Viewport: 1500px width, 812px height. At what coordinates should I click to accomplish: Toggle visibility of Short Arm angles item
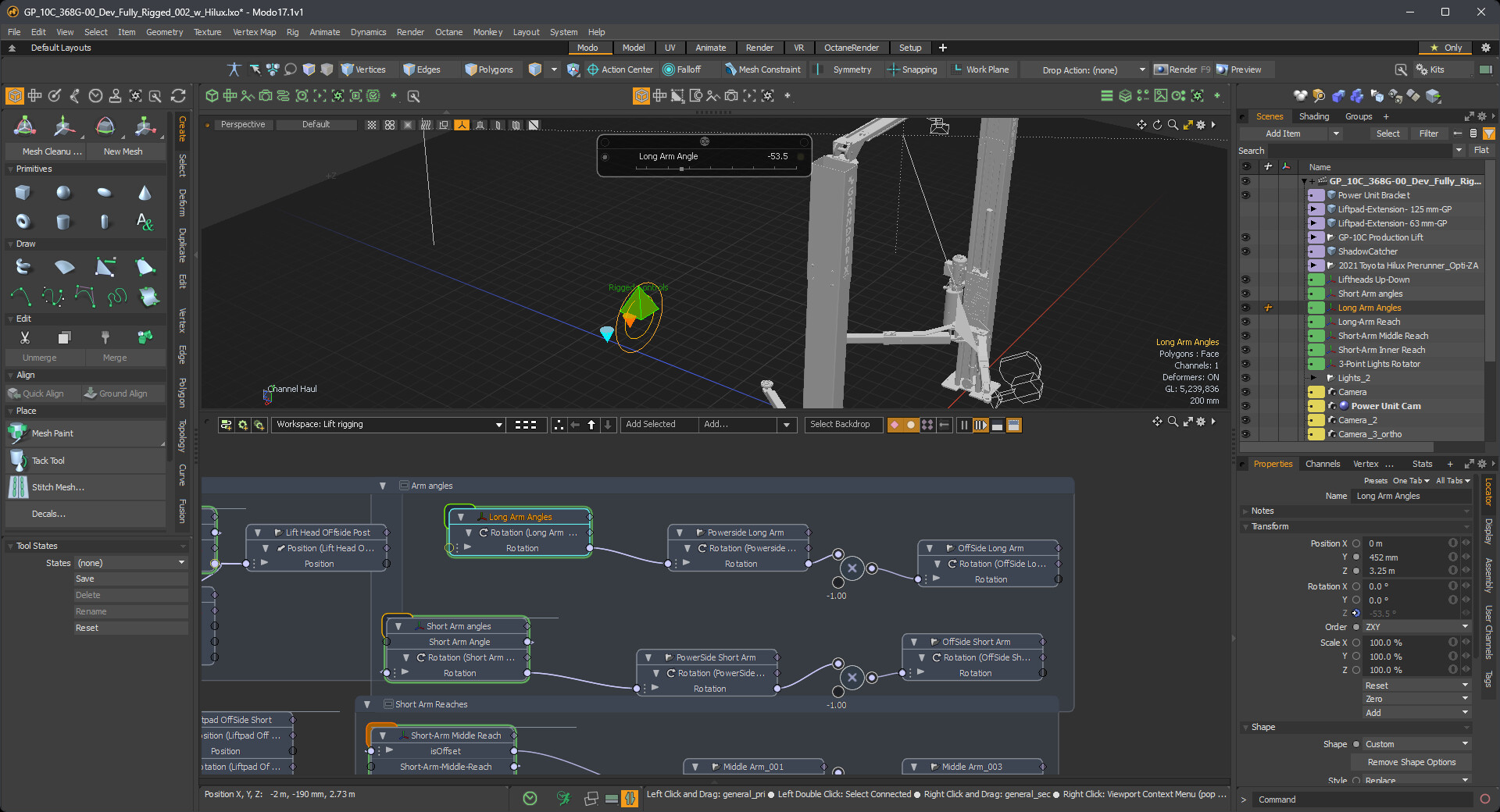click(1245, 294)
